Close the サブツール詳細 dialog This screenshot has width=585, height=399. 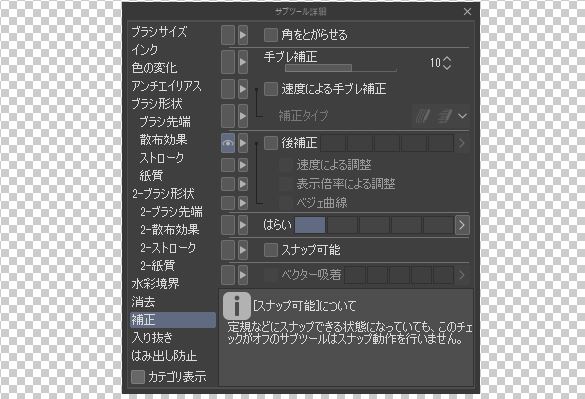point(467,12)
